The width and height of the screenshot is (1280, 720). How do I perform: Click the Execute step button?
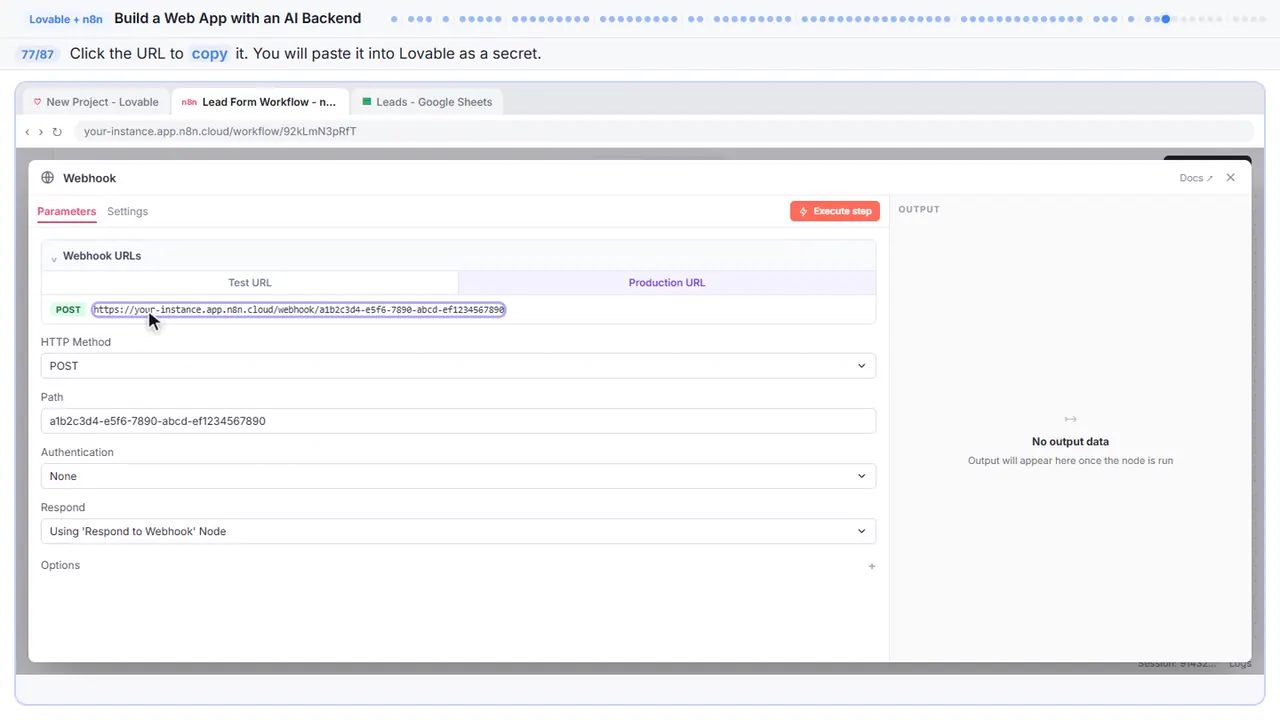pos(835,211)
